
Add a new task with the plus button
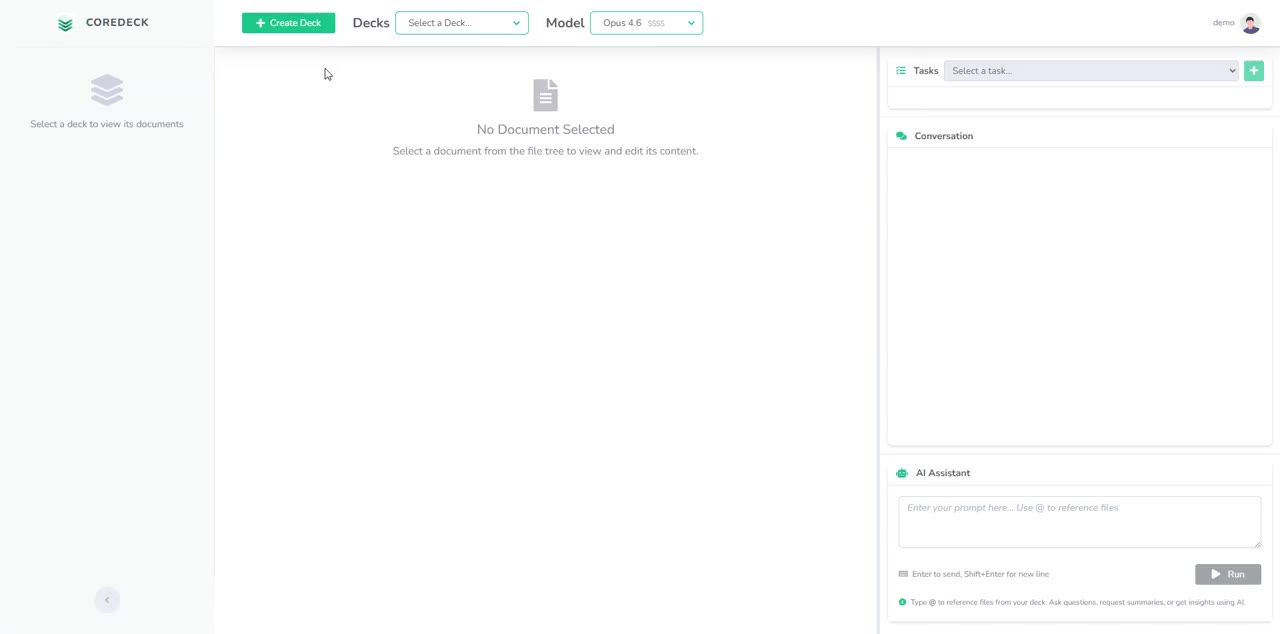click(x=1254, y=71)
